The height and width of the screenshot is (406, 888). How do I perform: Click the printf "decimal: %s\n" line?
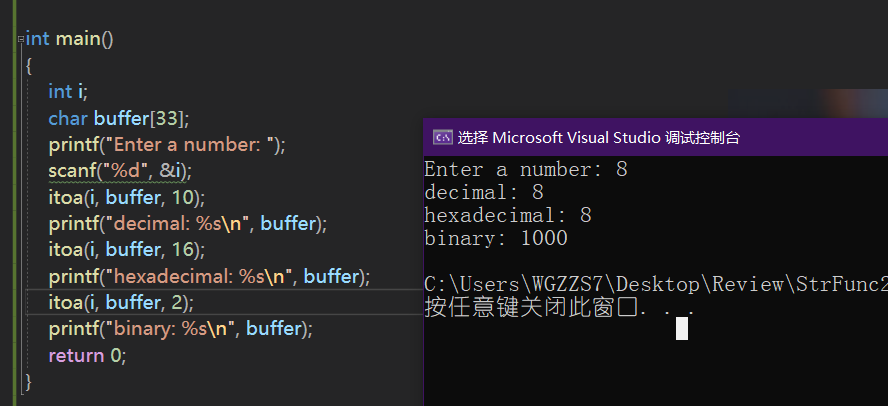point(188,224)
